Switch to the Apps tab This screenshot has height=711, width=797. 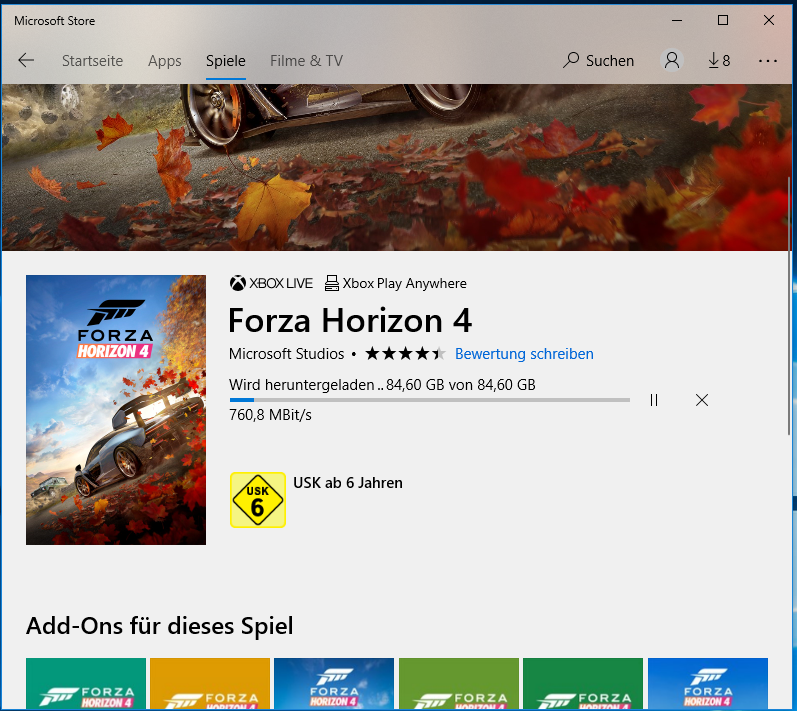pyautogui.click(x=164, y=61)
